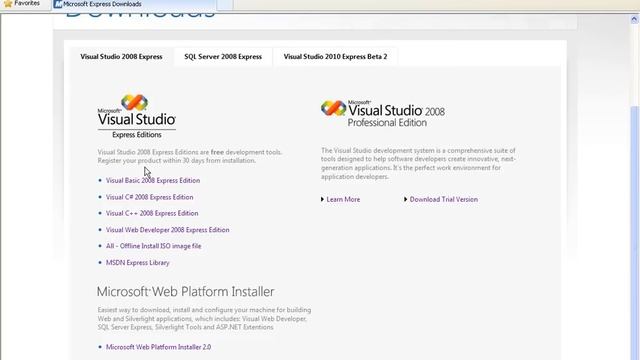640x360 pixels.
Task: Switch to SQL Server 2008 Express tab
Action: point(223,57)
